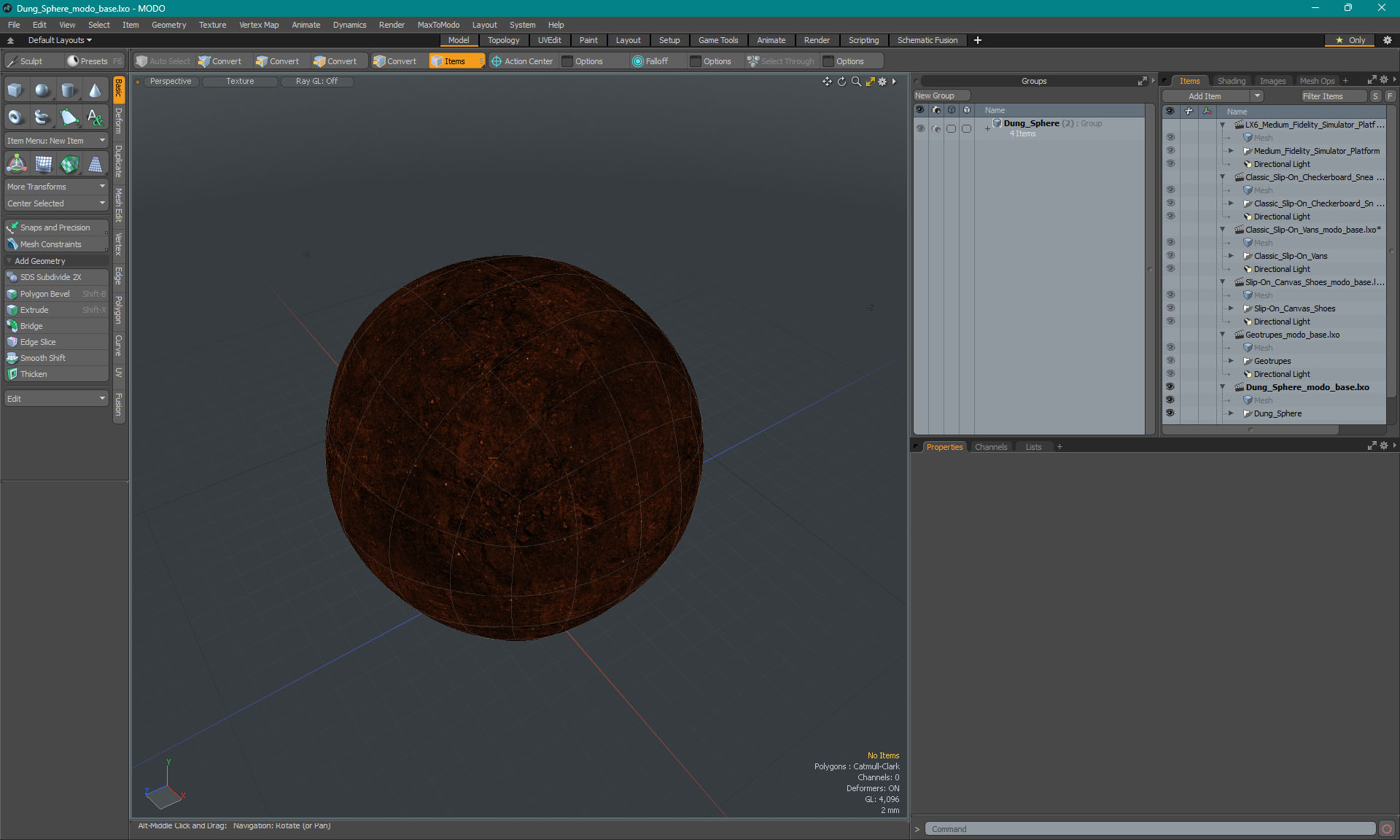This screenshot has height=840, width=1400.
Task: Click the Items selection mode button
Action: [x=456, y=61]
